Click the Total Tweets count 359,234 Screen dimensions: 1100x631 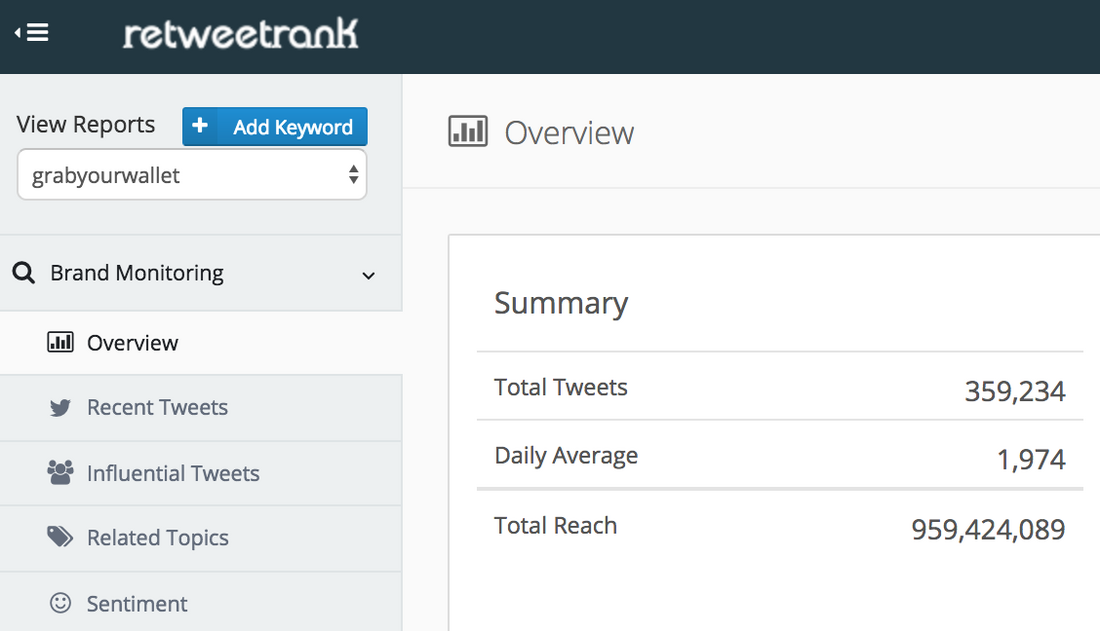(1015, 391)
